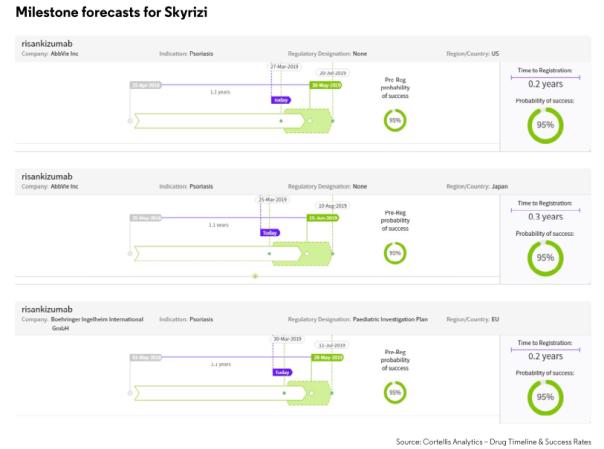Click the small Pre-Reg 95% donut in EU row
604x449 pixels.
[x=395, y=392]
